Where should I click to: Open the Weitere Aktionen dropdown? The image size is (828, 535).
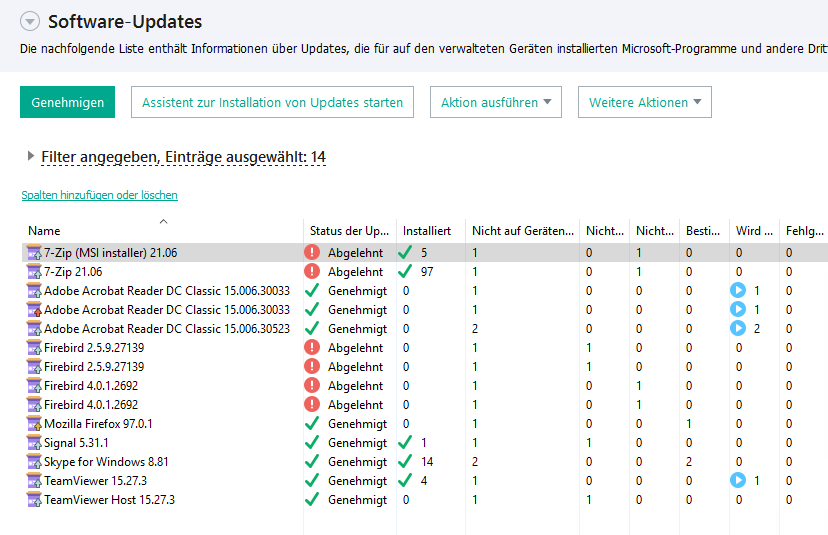click(x=644, y=102)
